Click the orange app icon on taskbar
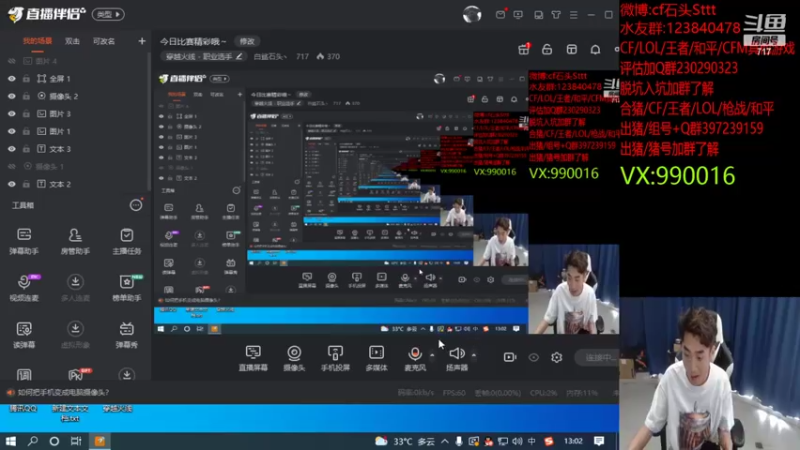The height and width of the screenshot is (450, 800). 99,441
